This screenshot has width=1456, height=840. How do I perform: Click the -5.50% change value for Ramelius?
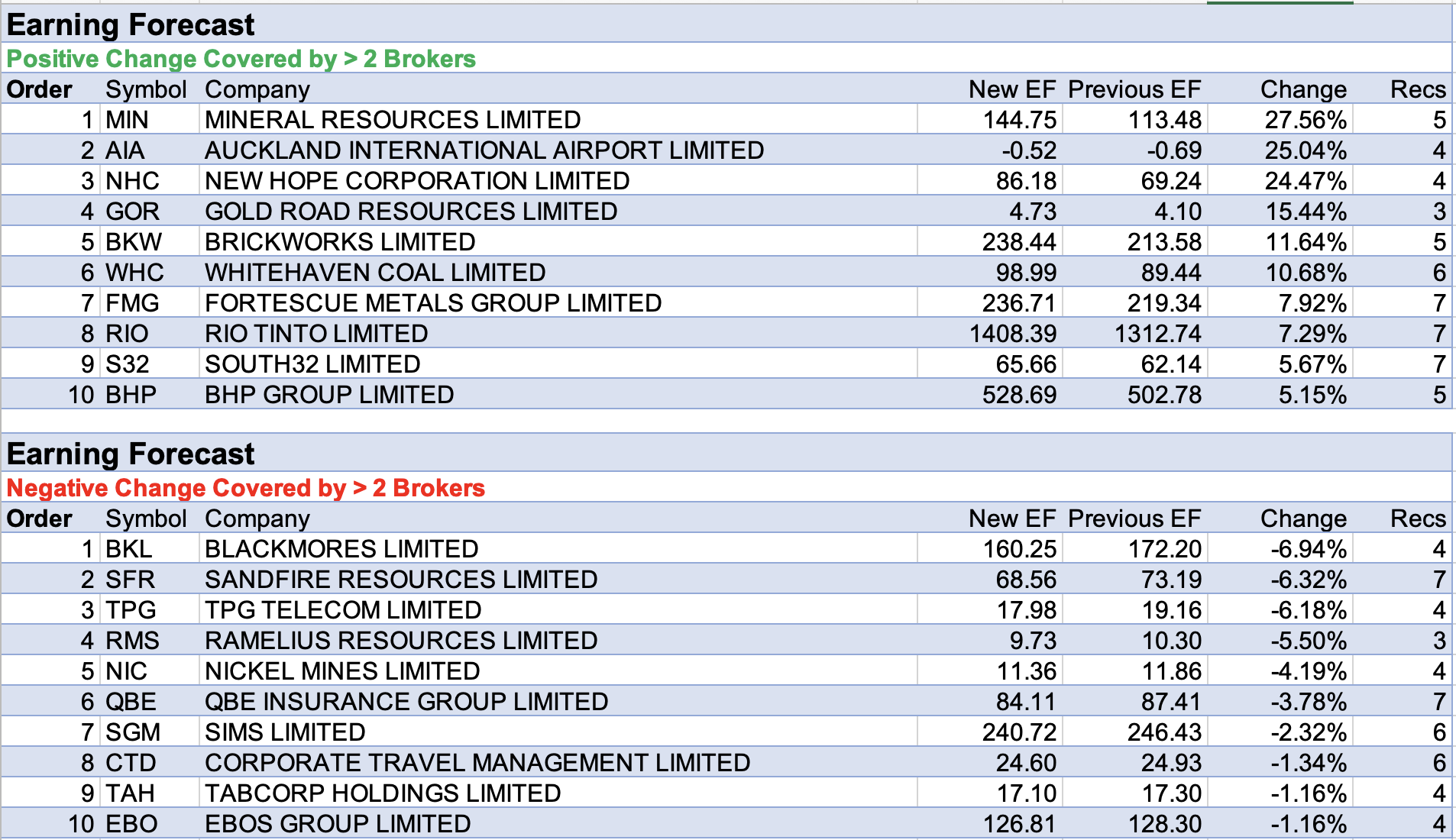pos(1308,641)
